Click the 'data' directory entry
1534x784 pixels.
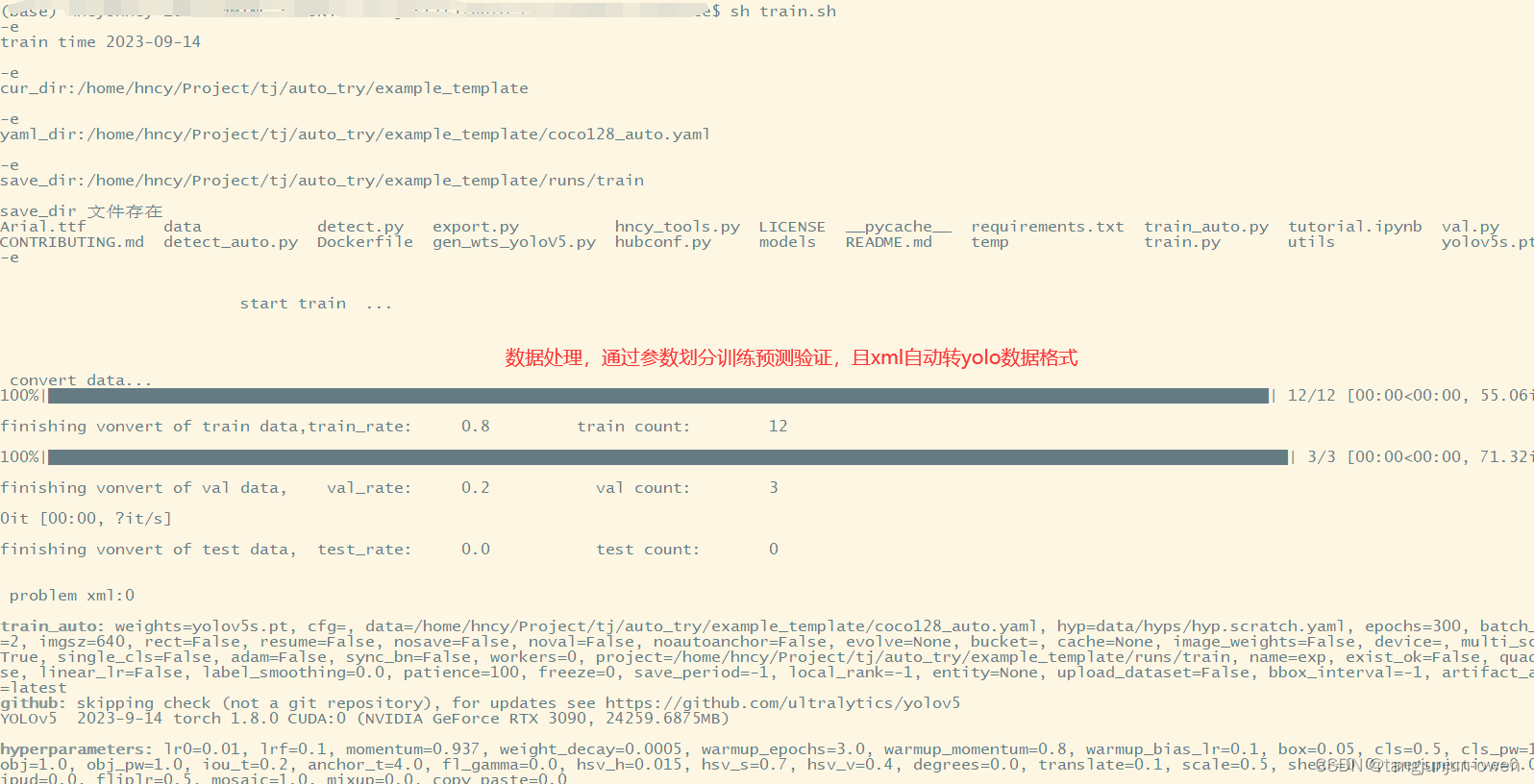point(183,227)
